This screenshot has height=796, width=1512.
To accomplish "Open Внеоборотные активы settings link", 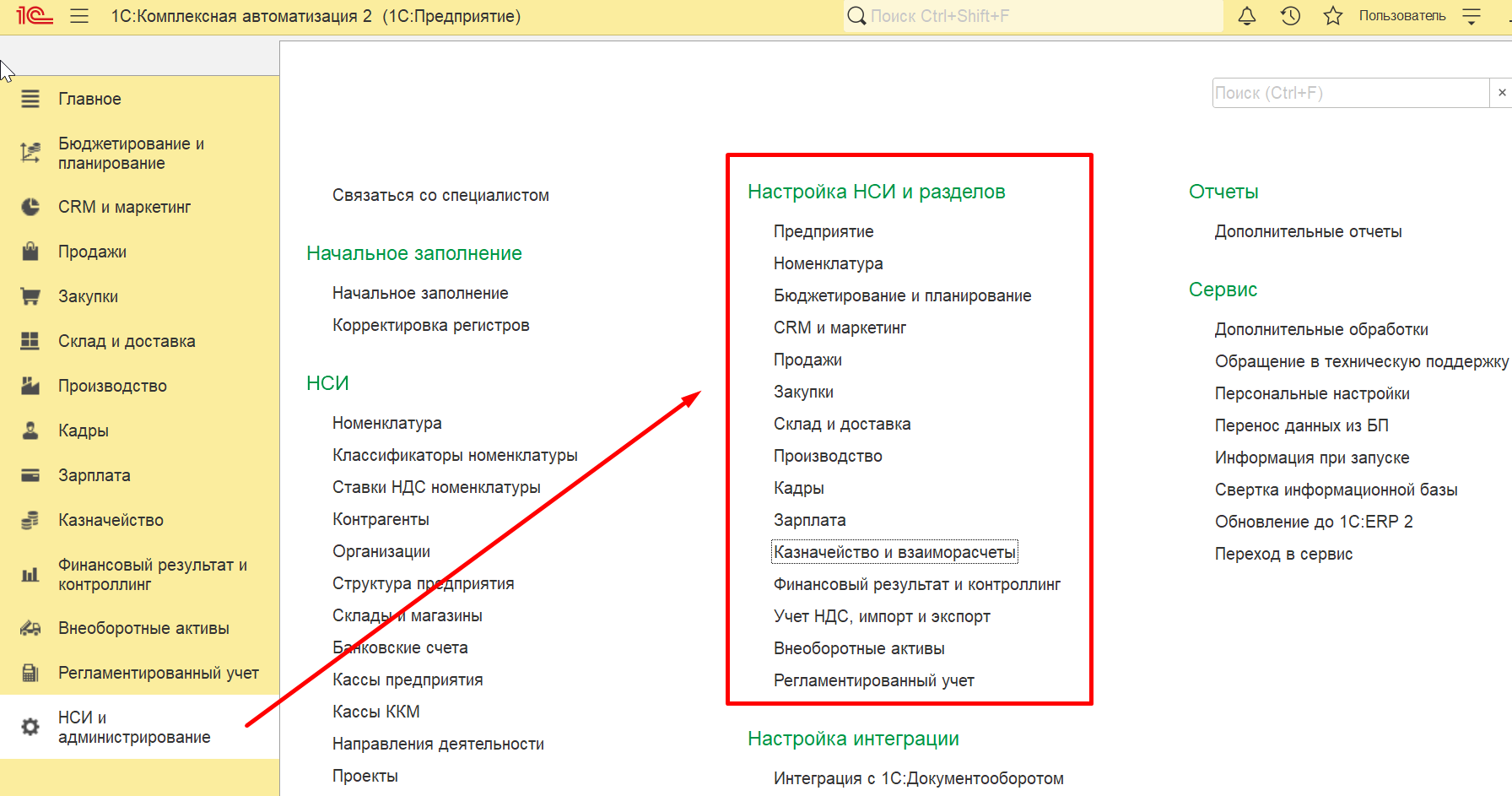I will [x=859, y=648].
